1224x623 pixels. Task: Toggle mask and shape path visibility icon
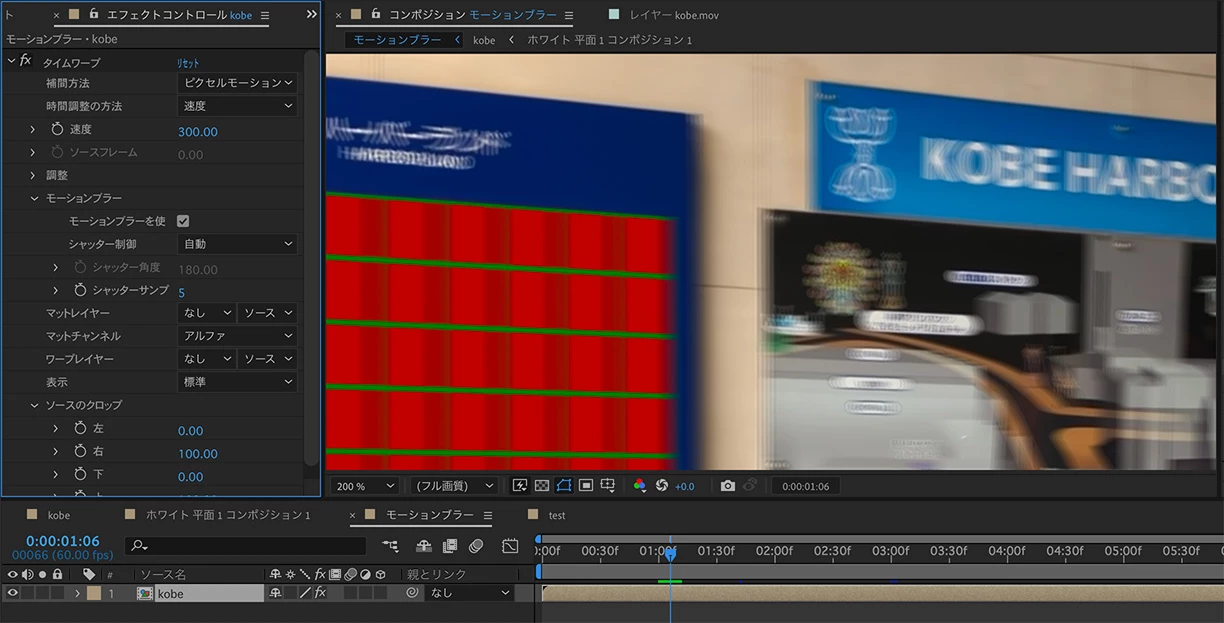click(563, 486)
